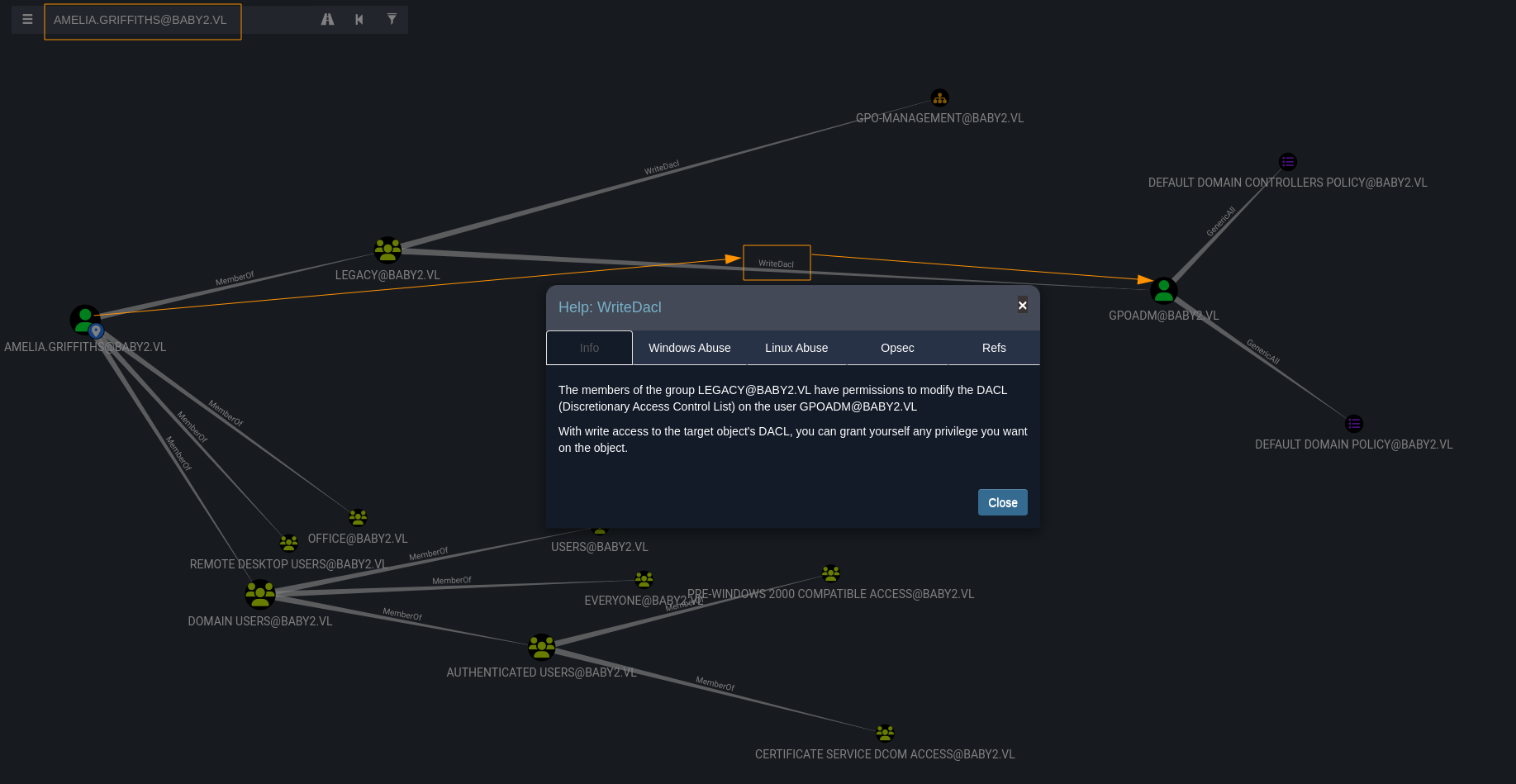Switch to the Windows Abuse tab
This screenshot has height=784, width=1516.
click(x=689, y=348)
